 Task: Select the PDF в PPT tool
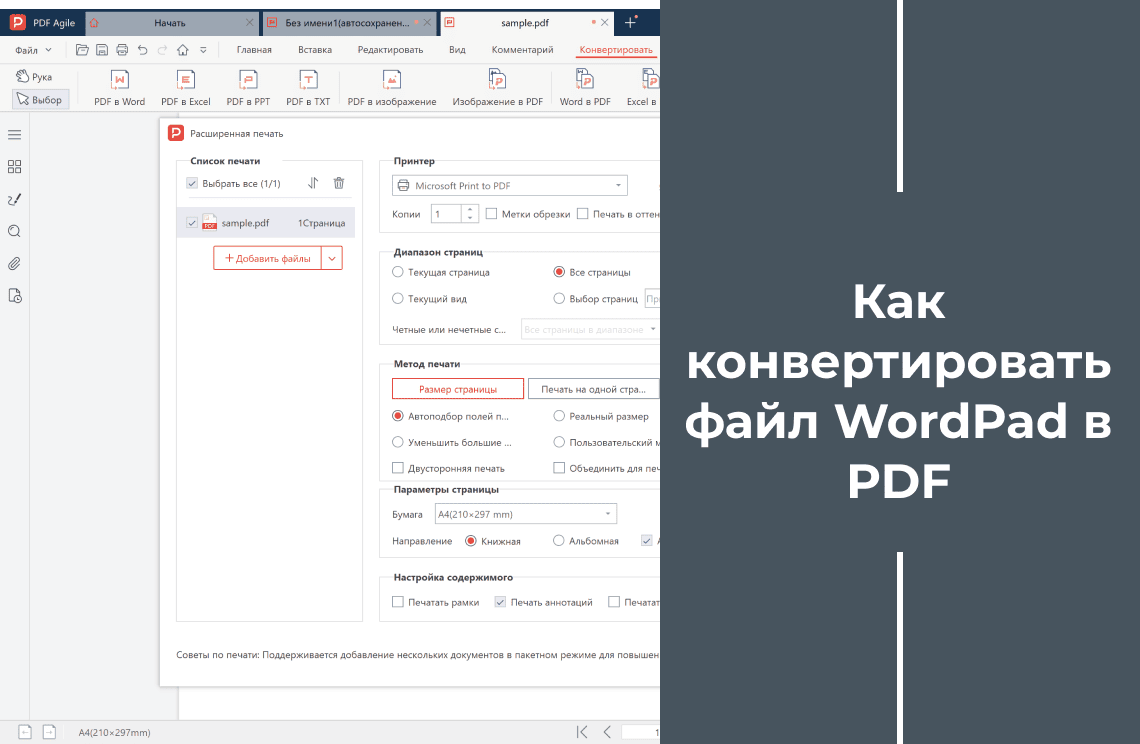[247, 87]
